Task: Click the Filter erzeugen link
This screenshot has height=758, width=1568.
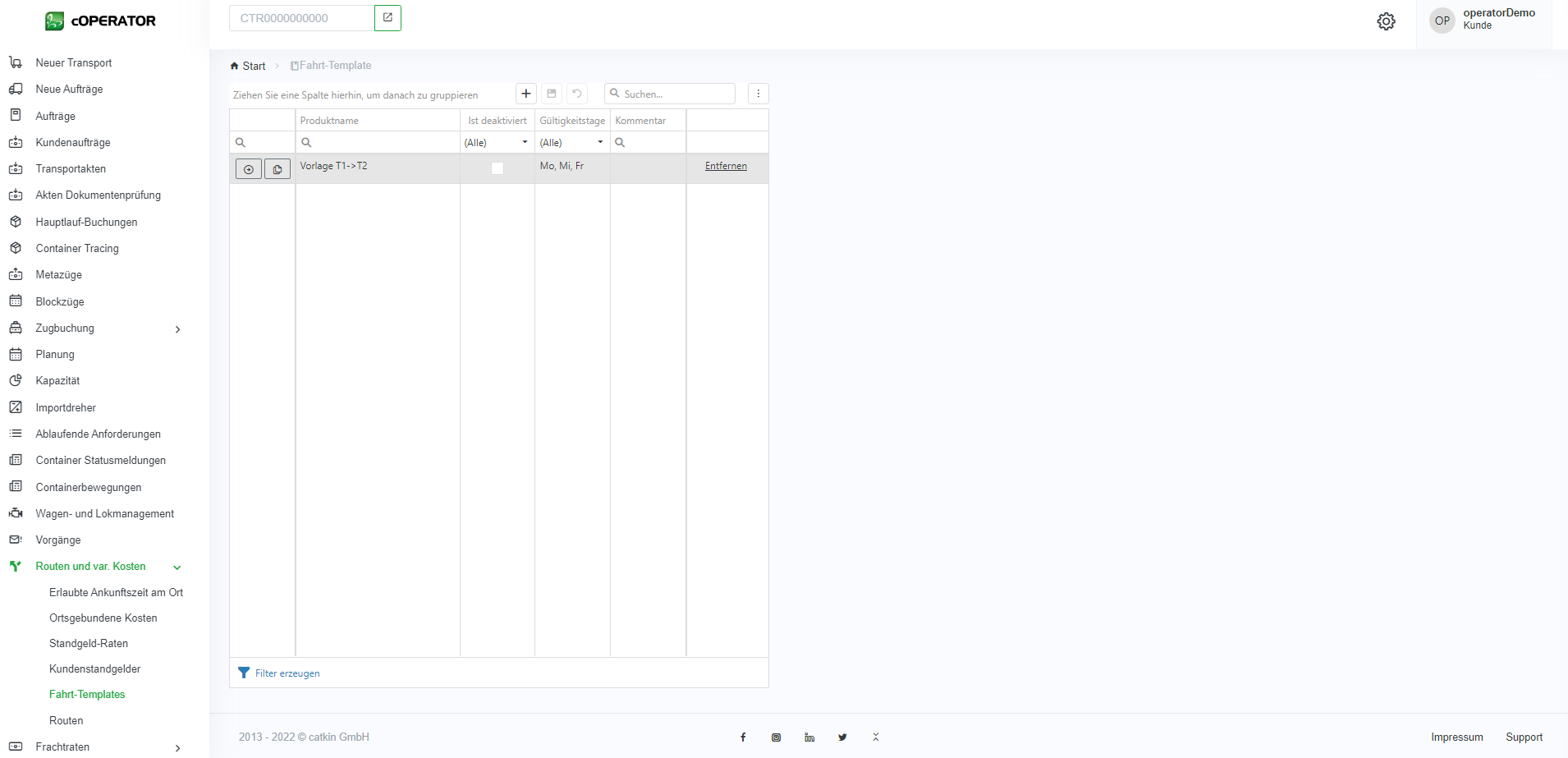Action: 287,673
